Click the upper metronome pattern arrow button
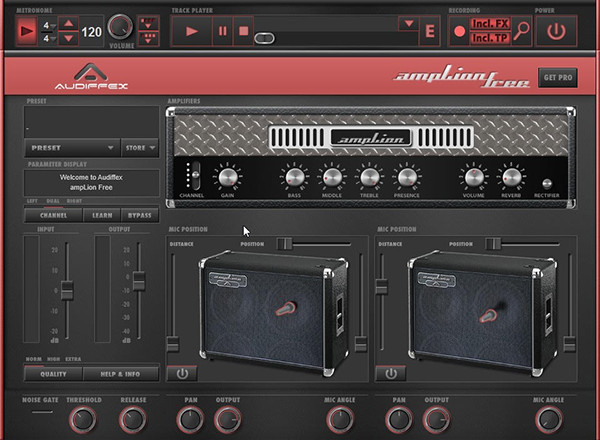 coord(148,24)
